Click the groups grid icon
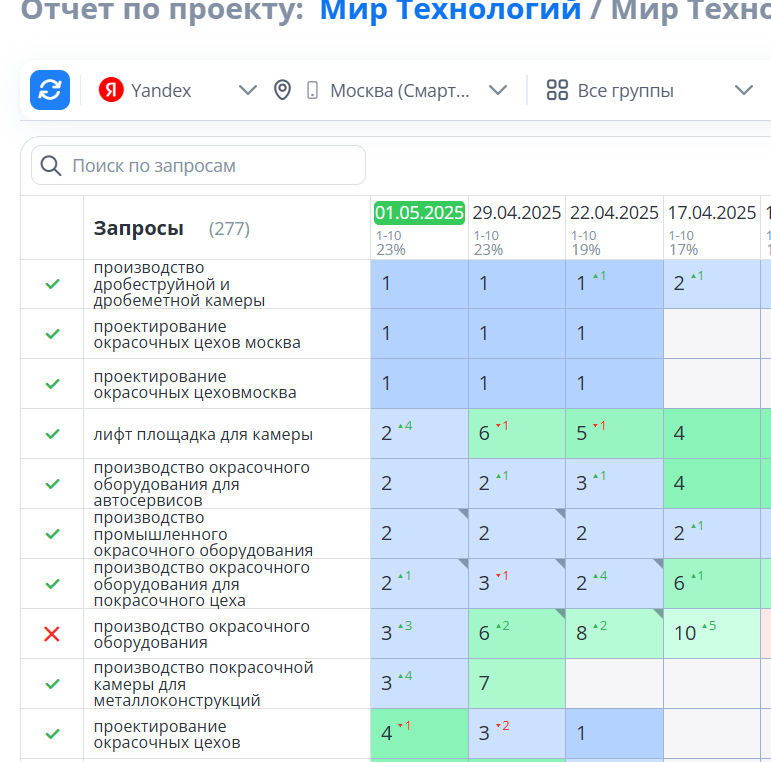Image resolution: width=771 pixels, height=762 pixels. tap(557, 90)
